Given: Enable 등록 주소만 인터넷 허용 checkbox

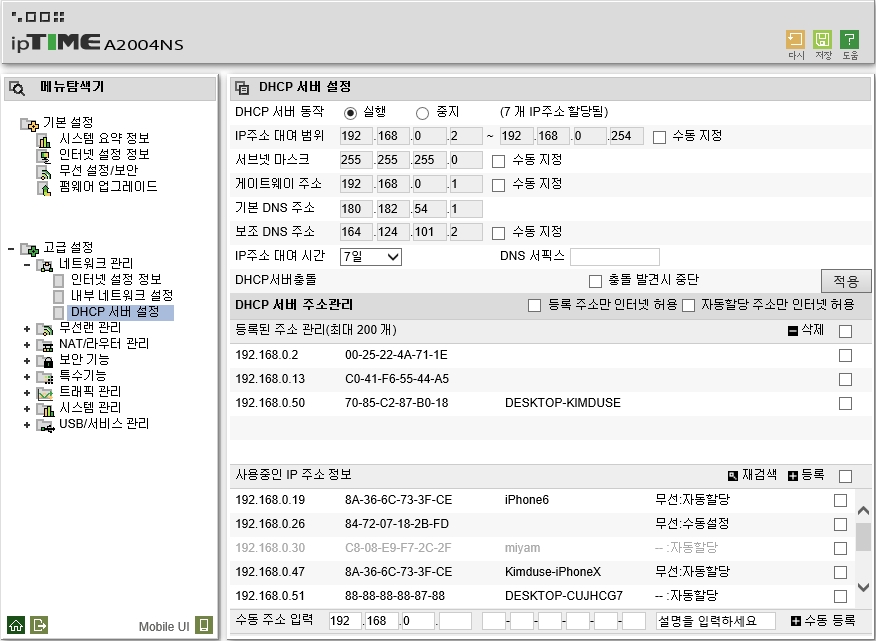Looking at the screenshot, I should (535, 306).
